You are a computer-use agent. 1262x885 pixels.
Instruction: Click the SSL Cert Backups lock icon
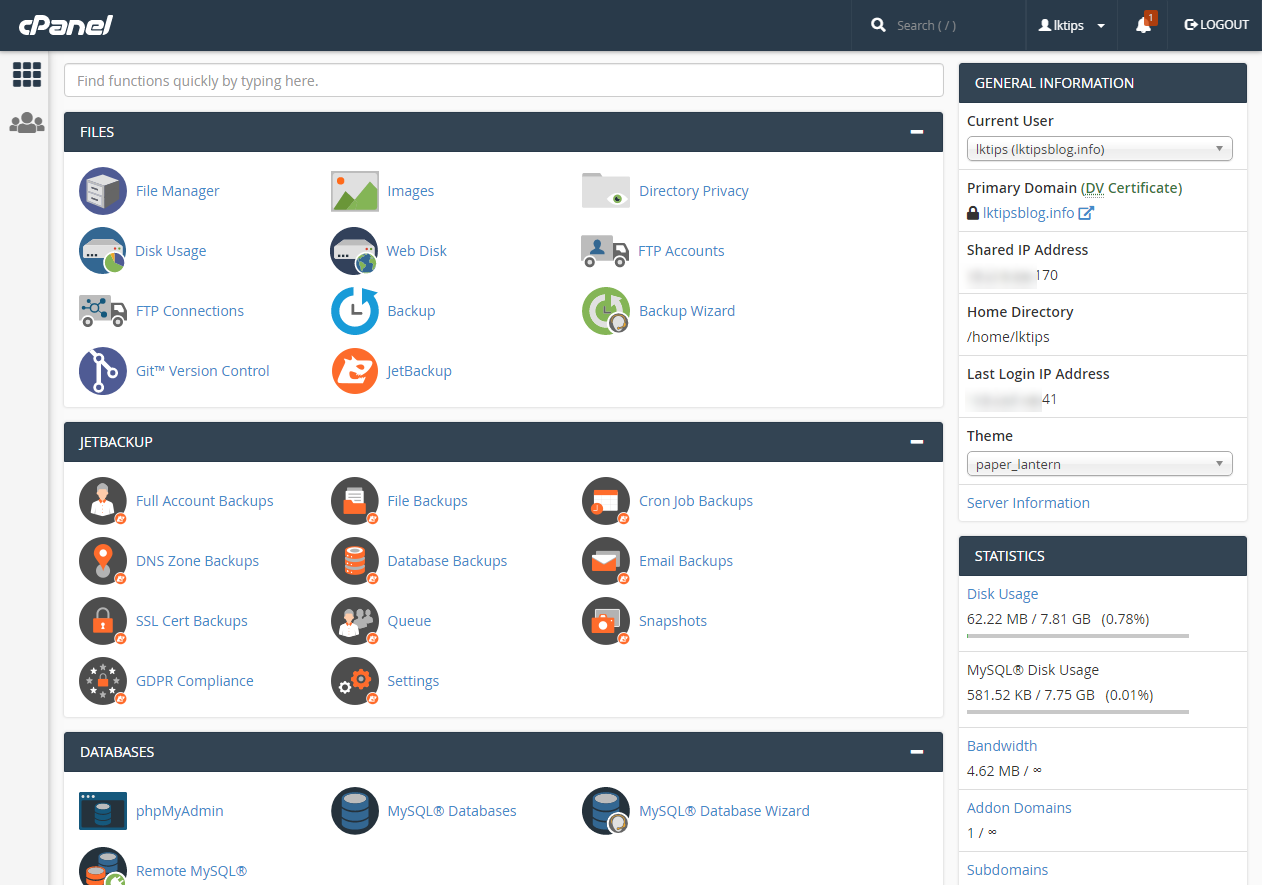coord(103,621)
